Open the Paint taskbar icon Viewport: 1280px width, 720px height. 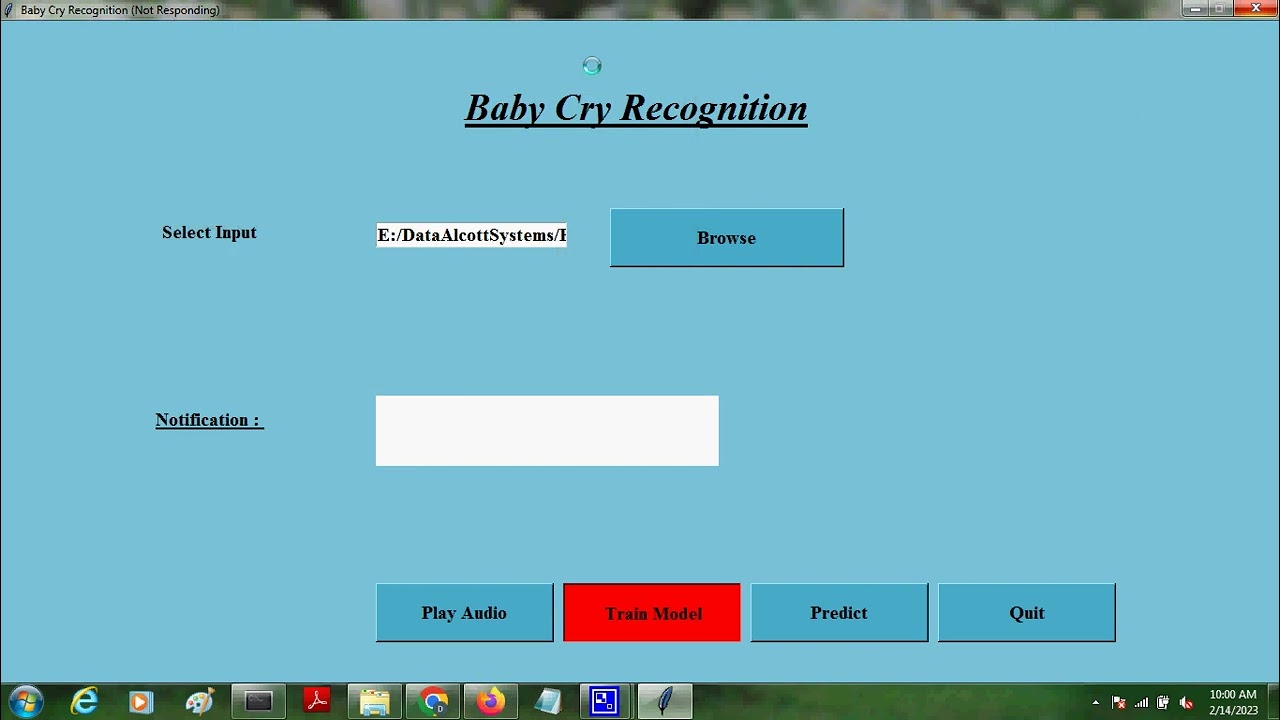[199, 702]
